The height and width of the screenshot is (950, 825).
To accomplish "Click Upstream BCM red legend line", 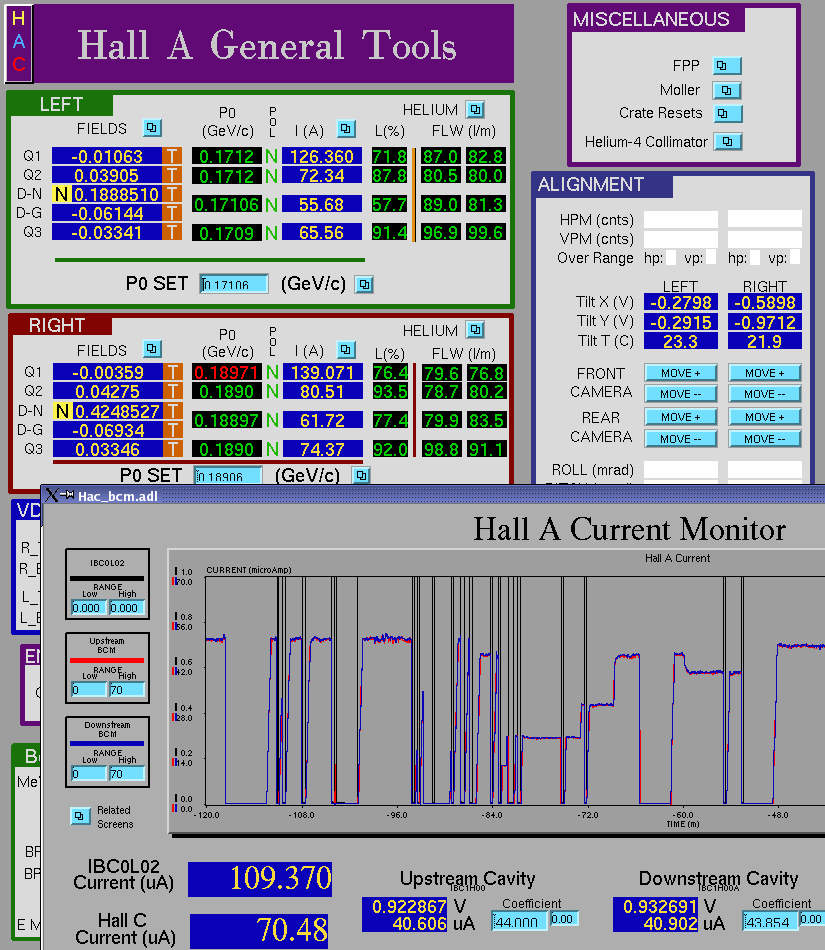I will coord(107,660).
